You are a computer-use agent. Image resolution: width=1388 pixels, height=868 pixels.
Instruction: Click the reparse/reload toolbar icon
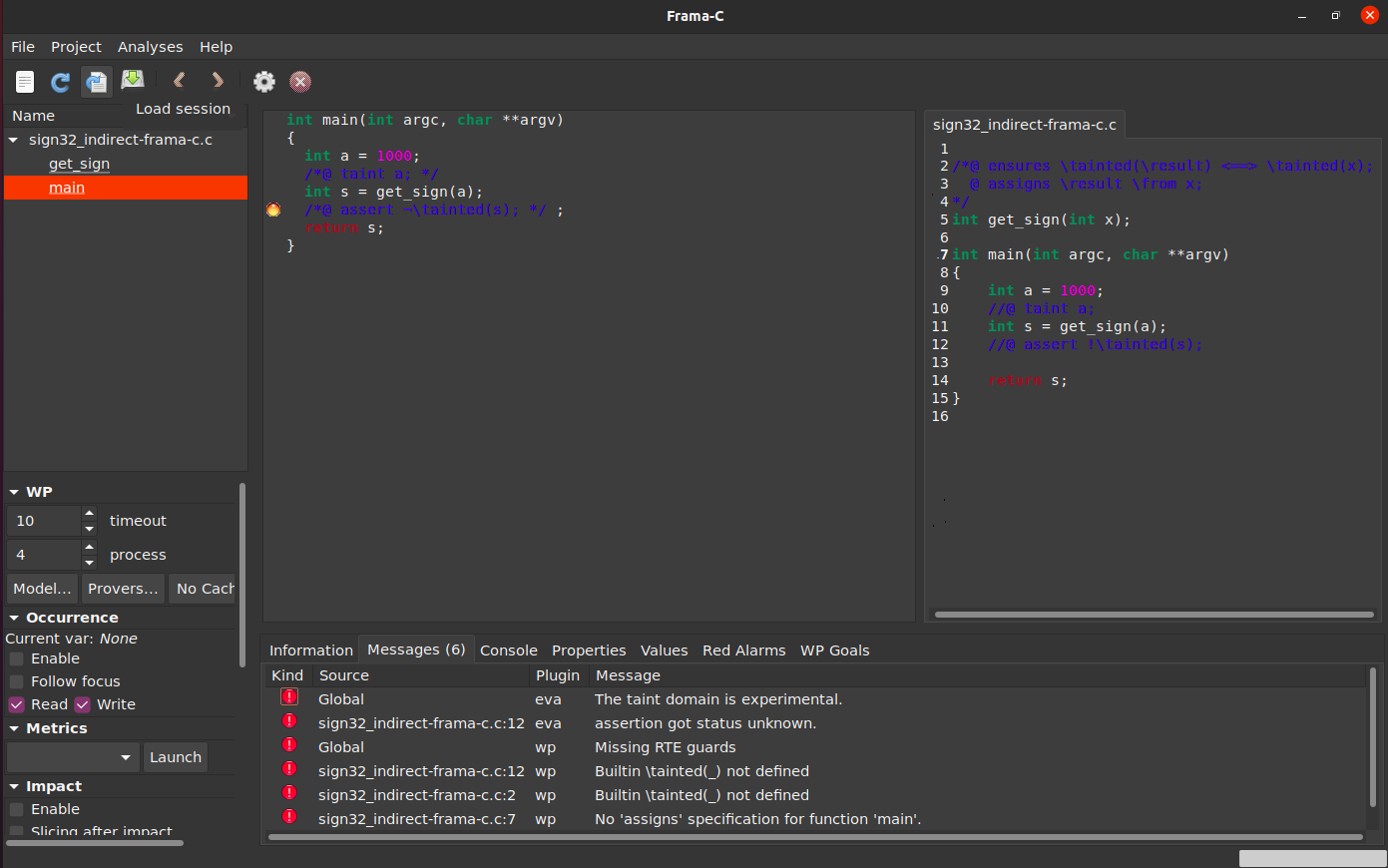point(61,82)
